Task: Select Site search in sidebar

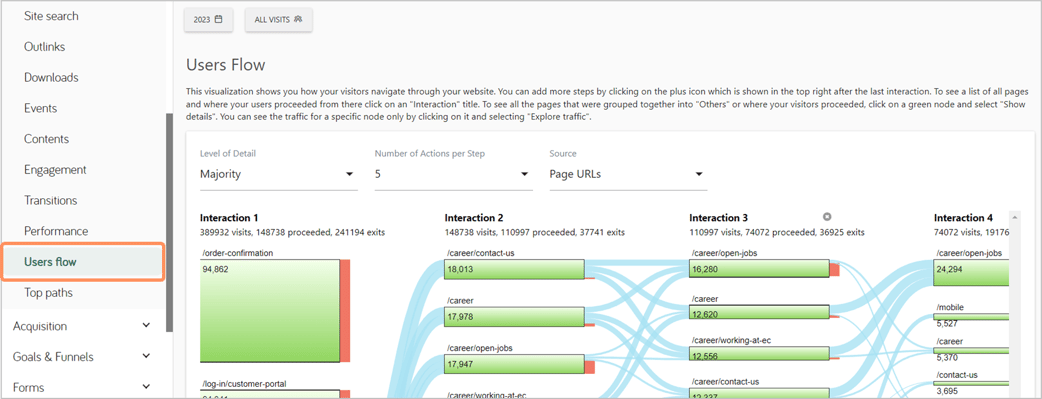Action: click(x=51, y=16)
